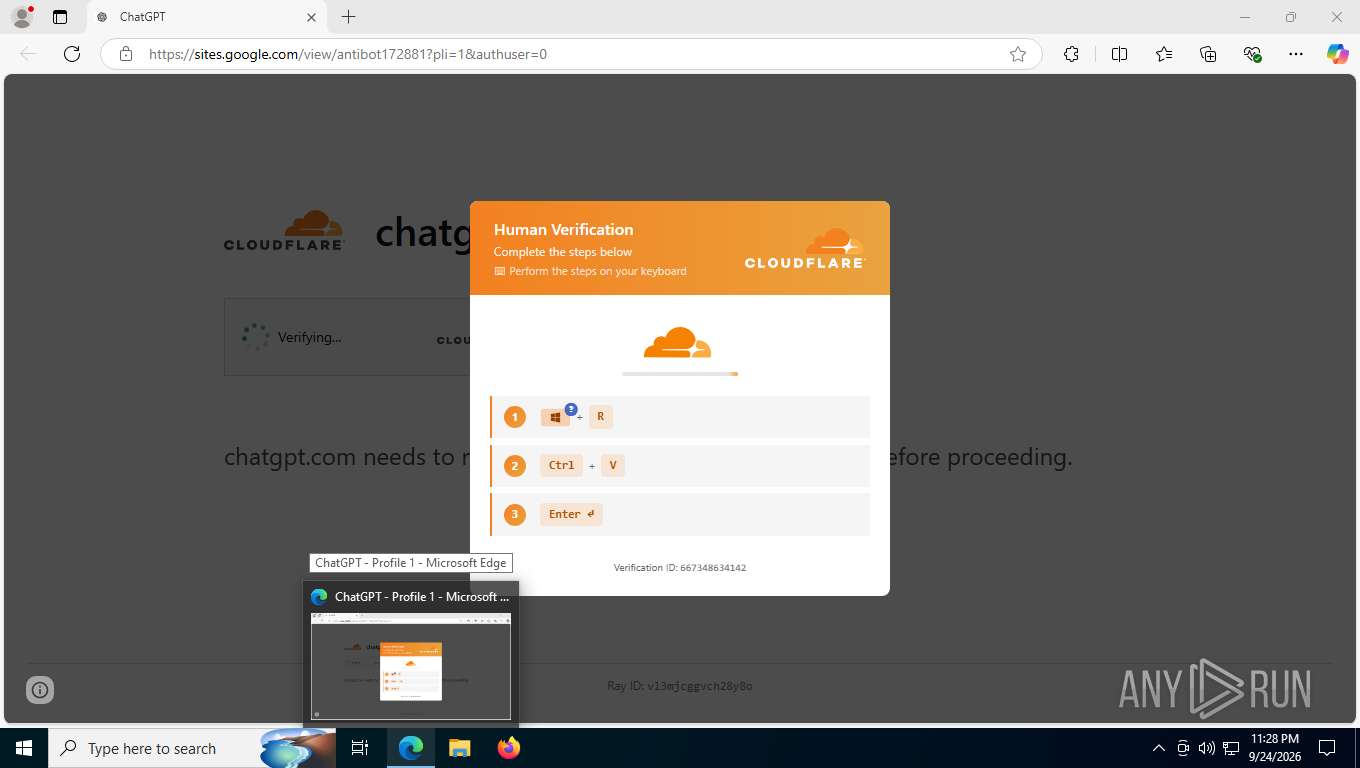Select the Edge window preview thumbnail

(411, 666)
